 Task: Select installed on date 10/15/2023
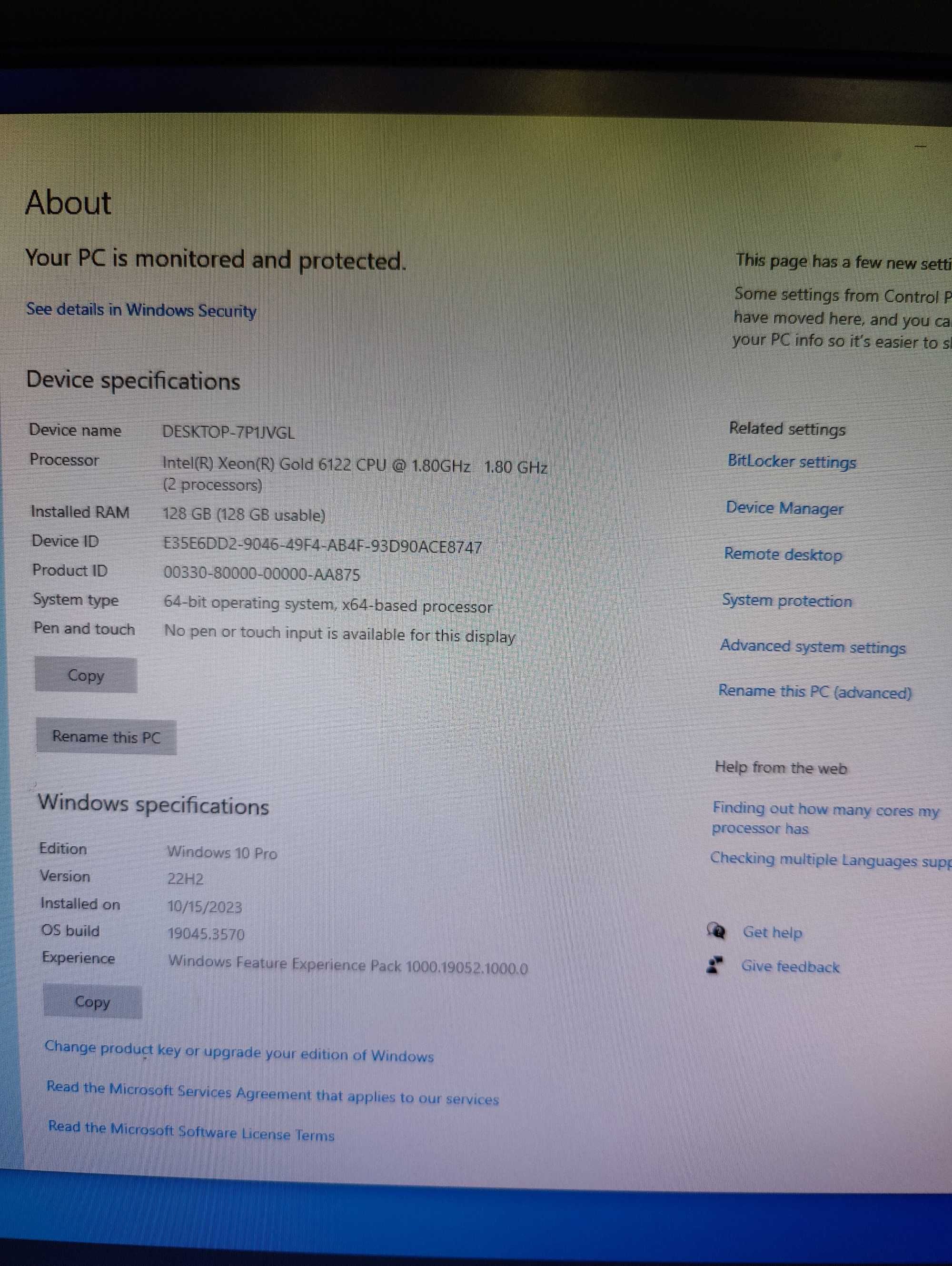point(204,907)
